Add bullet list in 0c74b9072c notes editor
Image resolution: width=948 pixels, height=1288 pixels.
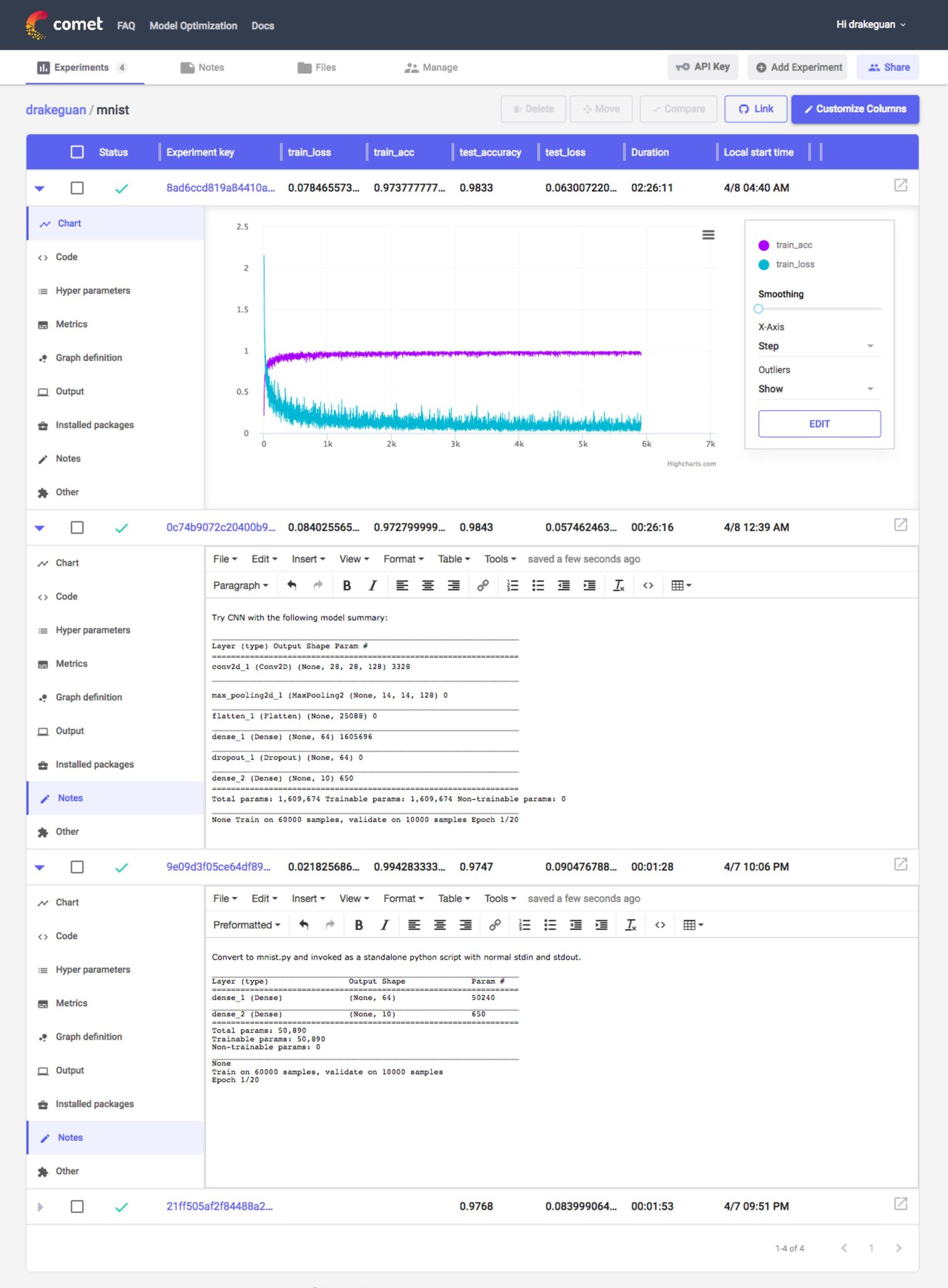click(538, 586)
